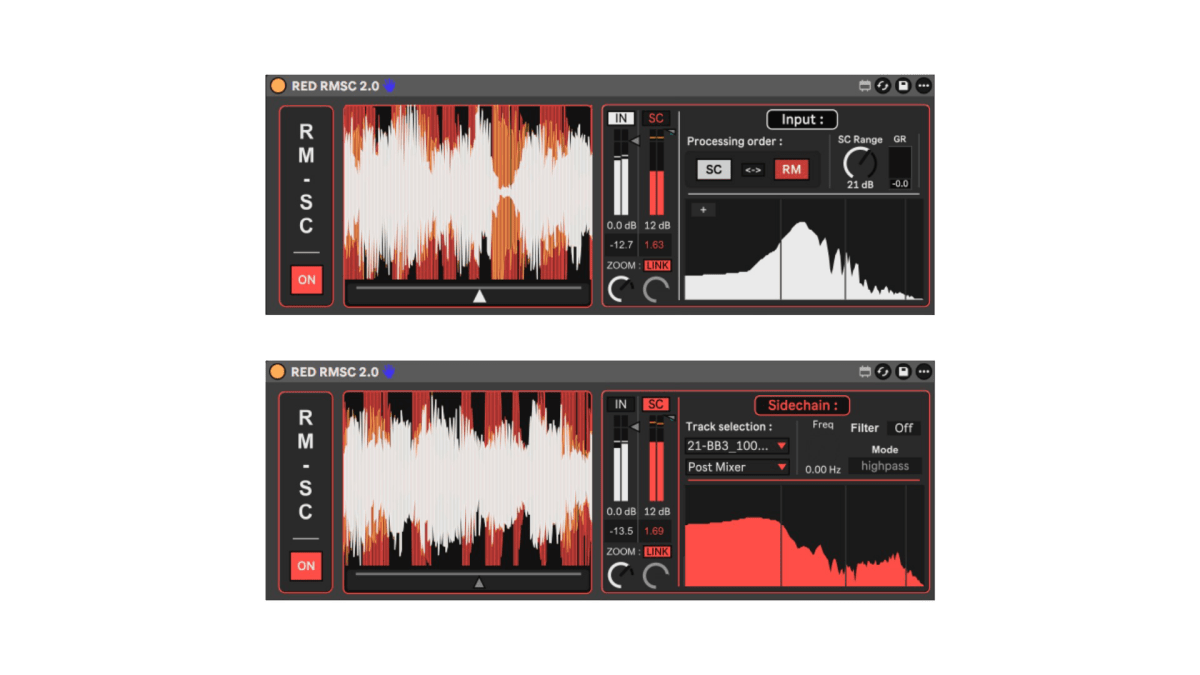Click the Sidechain header button
This screenshot has width=1200, height=675.
coord(801,405)
